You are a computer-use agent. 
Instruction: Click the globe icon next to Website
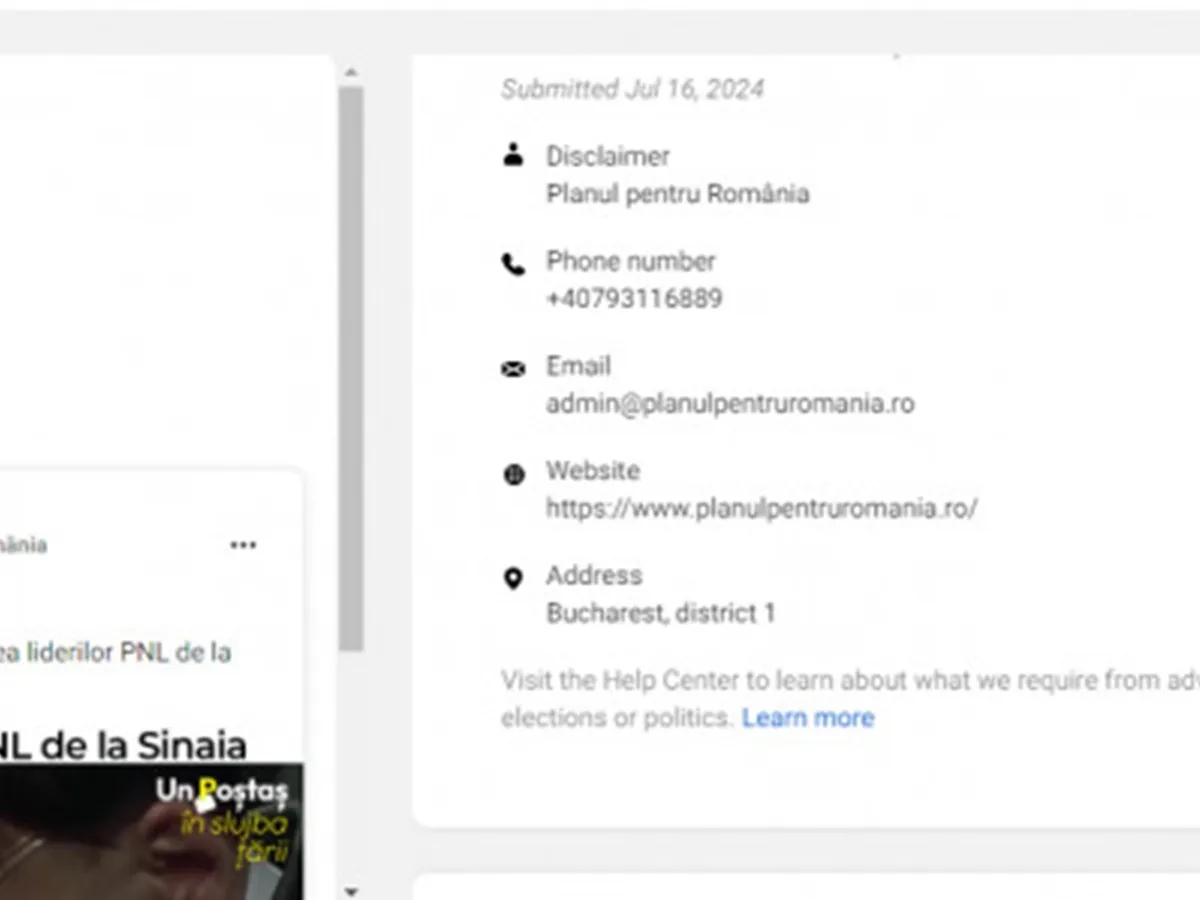coord(513,474)
